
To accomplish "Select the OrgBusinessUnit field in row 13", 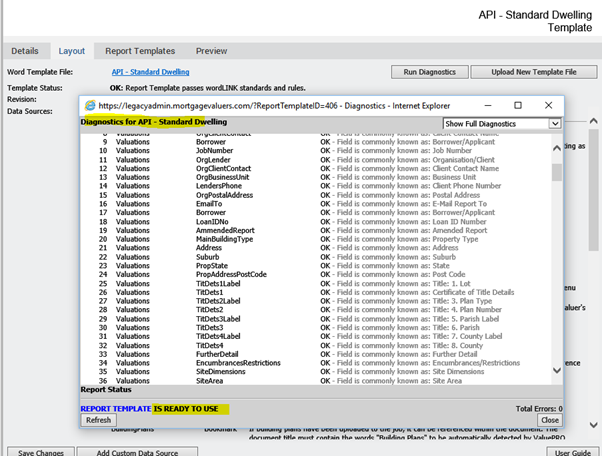I will [x=223, y=177].
